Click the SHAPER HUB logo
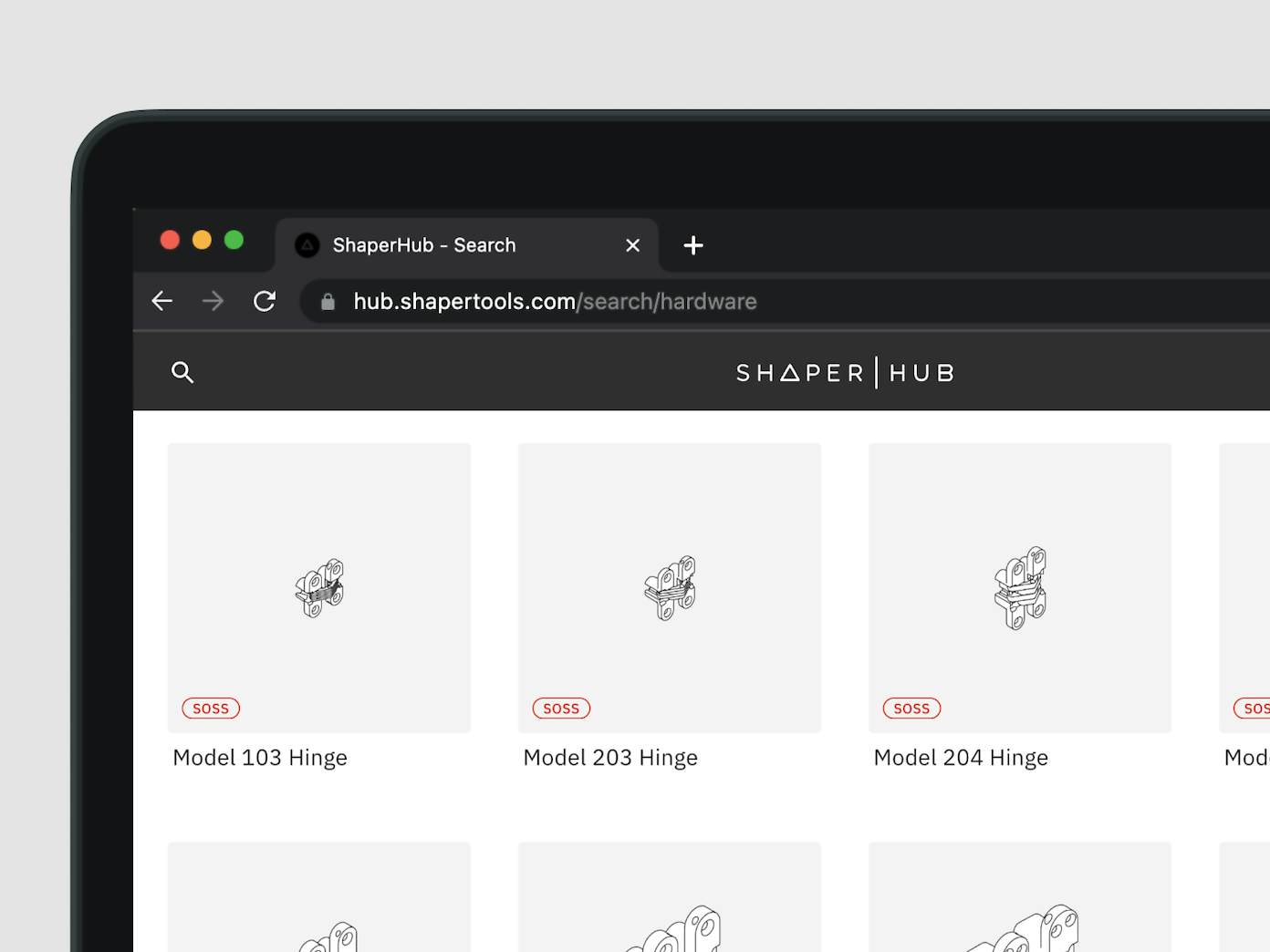Image resolution: width=1270 pixels, height=952 pixels. pyautogui.click(x=845, y=373)
